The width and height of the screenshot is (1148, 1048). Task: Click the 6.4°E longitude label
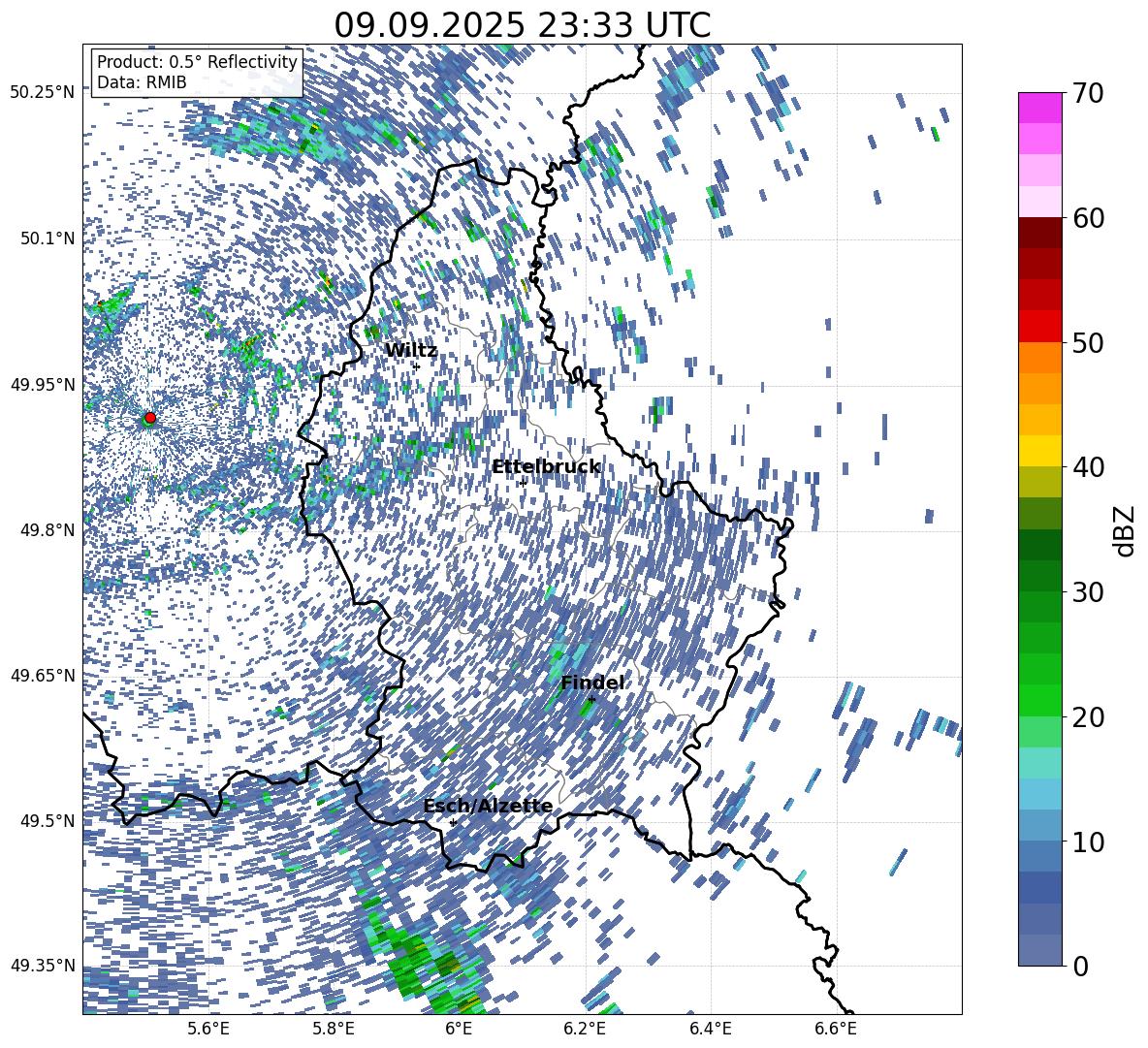click(x=710, y=1029)
